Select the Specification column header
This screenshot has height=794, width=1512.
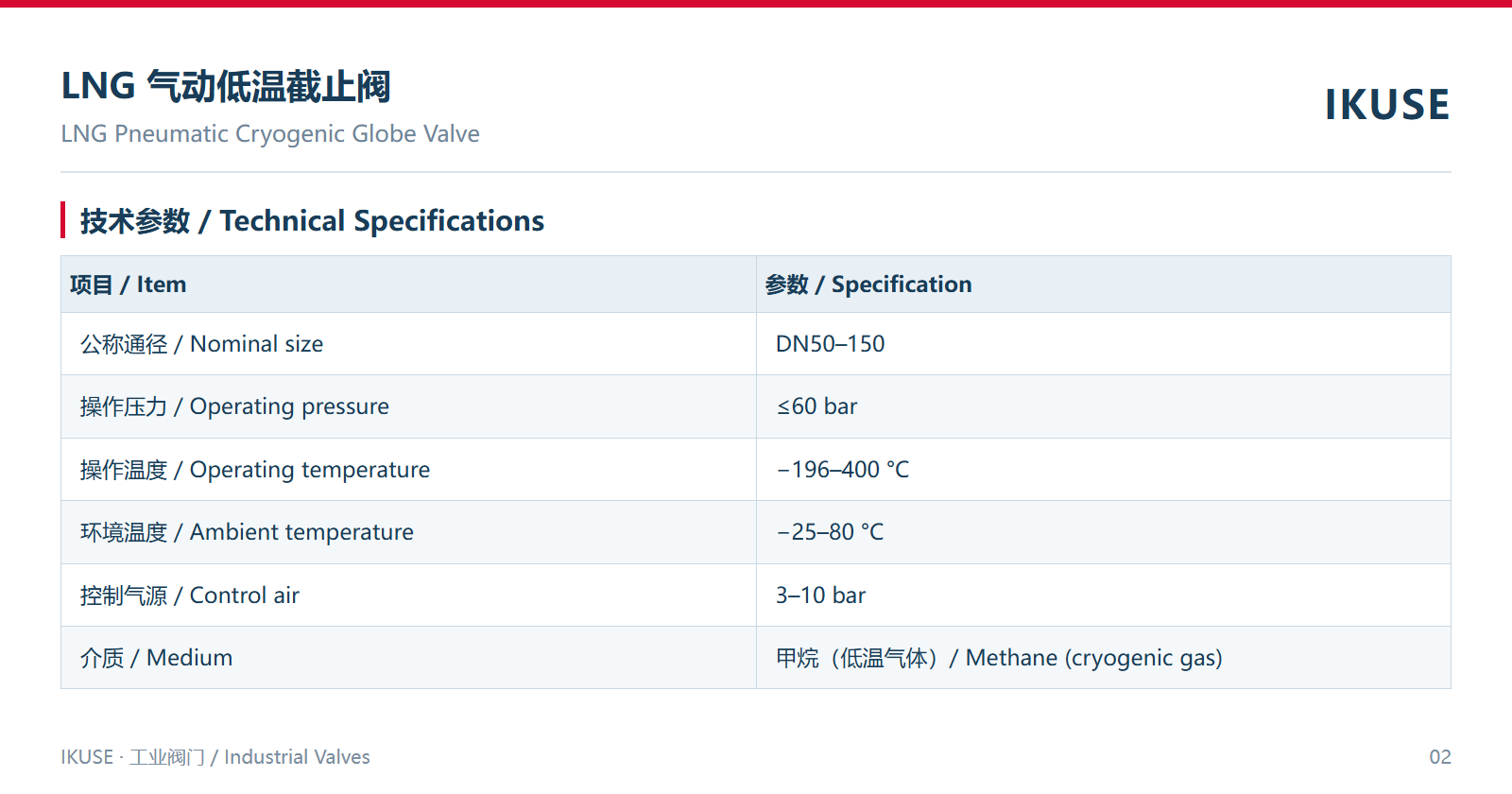click(x=868, y=285)
